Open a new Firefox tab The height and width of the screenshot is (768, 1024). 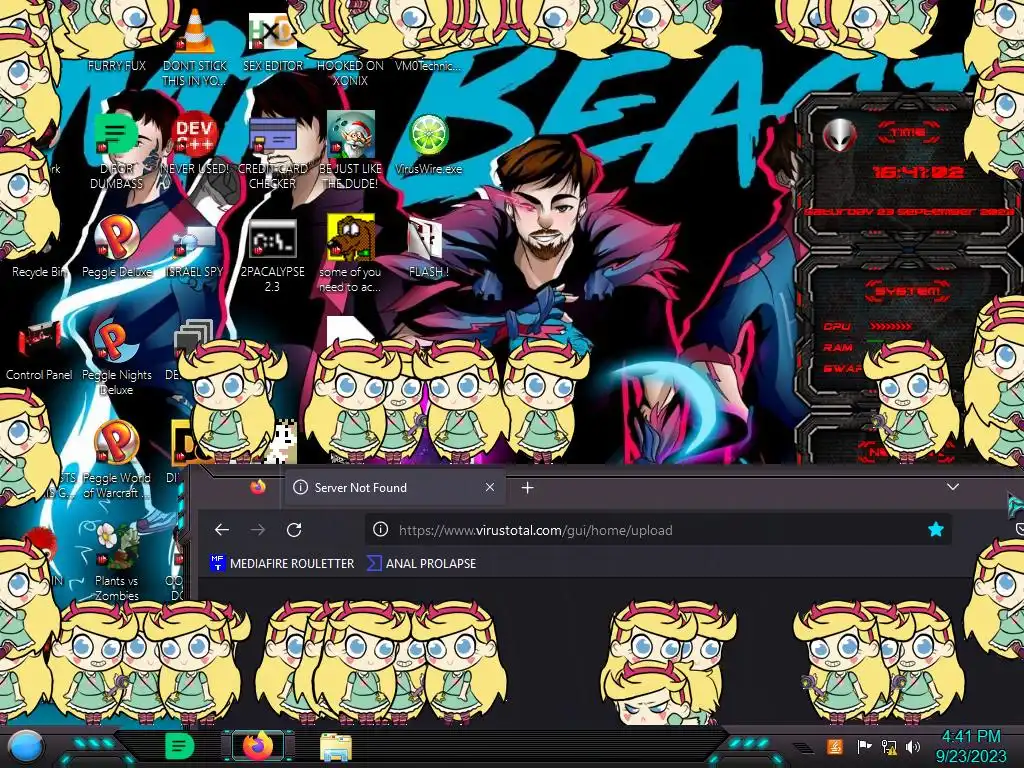[x=528, y=488]
